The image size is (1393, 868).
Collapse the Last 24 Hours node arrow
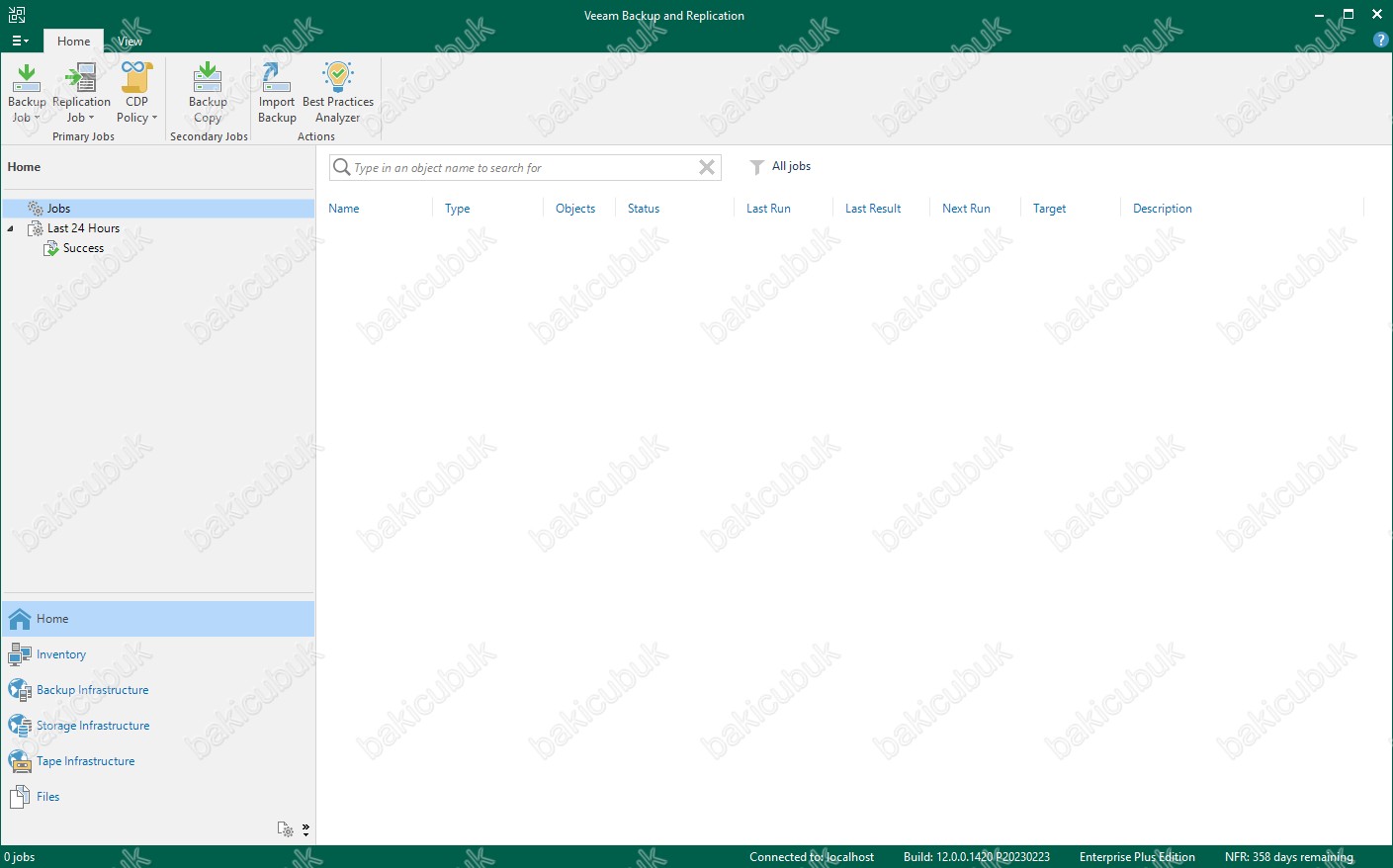coord(11,228)
